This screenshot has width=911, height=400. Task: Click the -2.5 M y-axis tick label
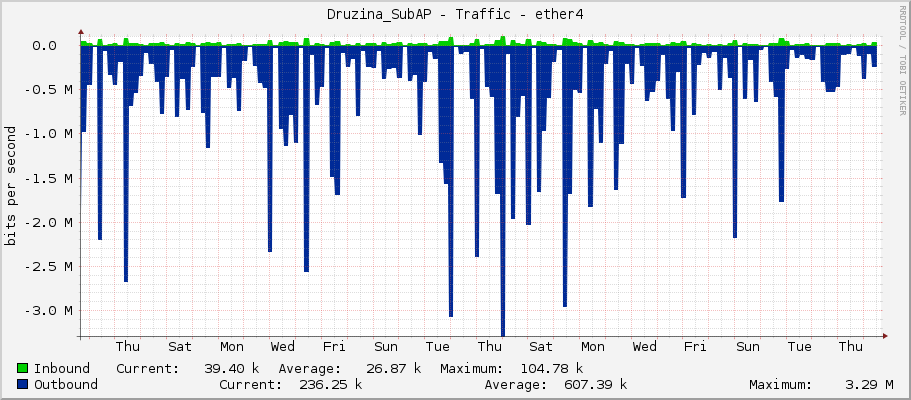point(48,266)
